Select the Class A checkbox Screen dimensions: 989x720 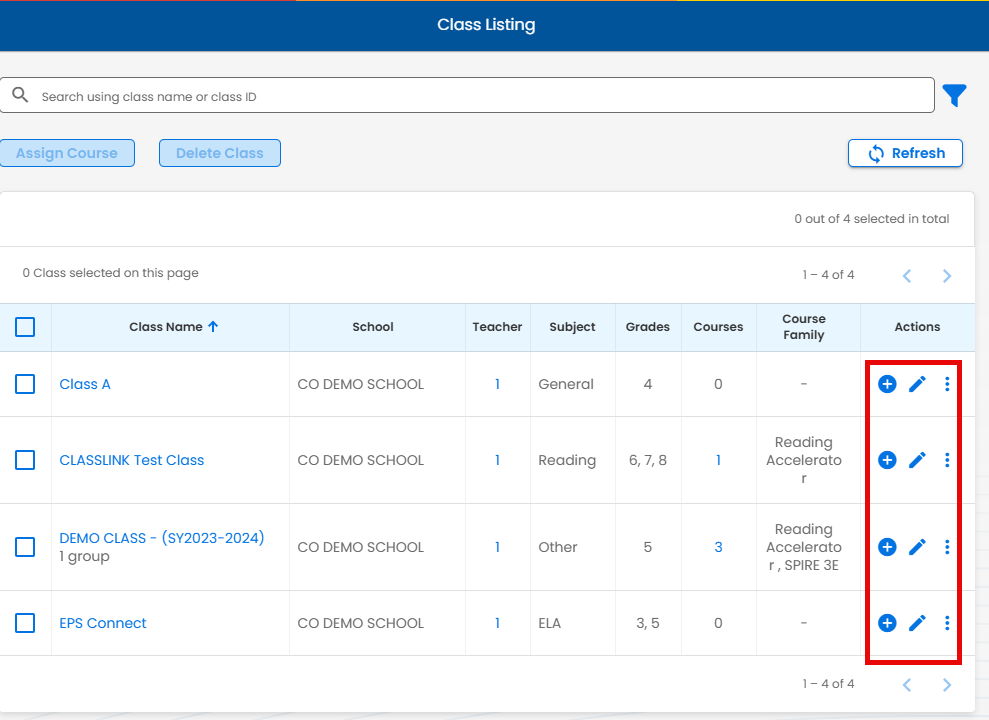[x=25, y=384]
